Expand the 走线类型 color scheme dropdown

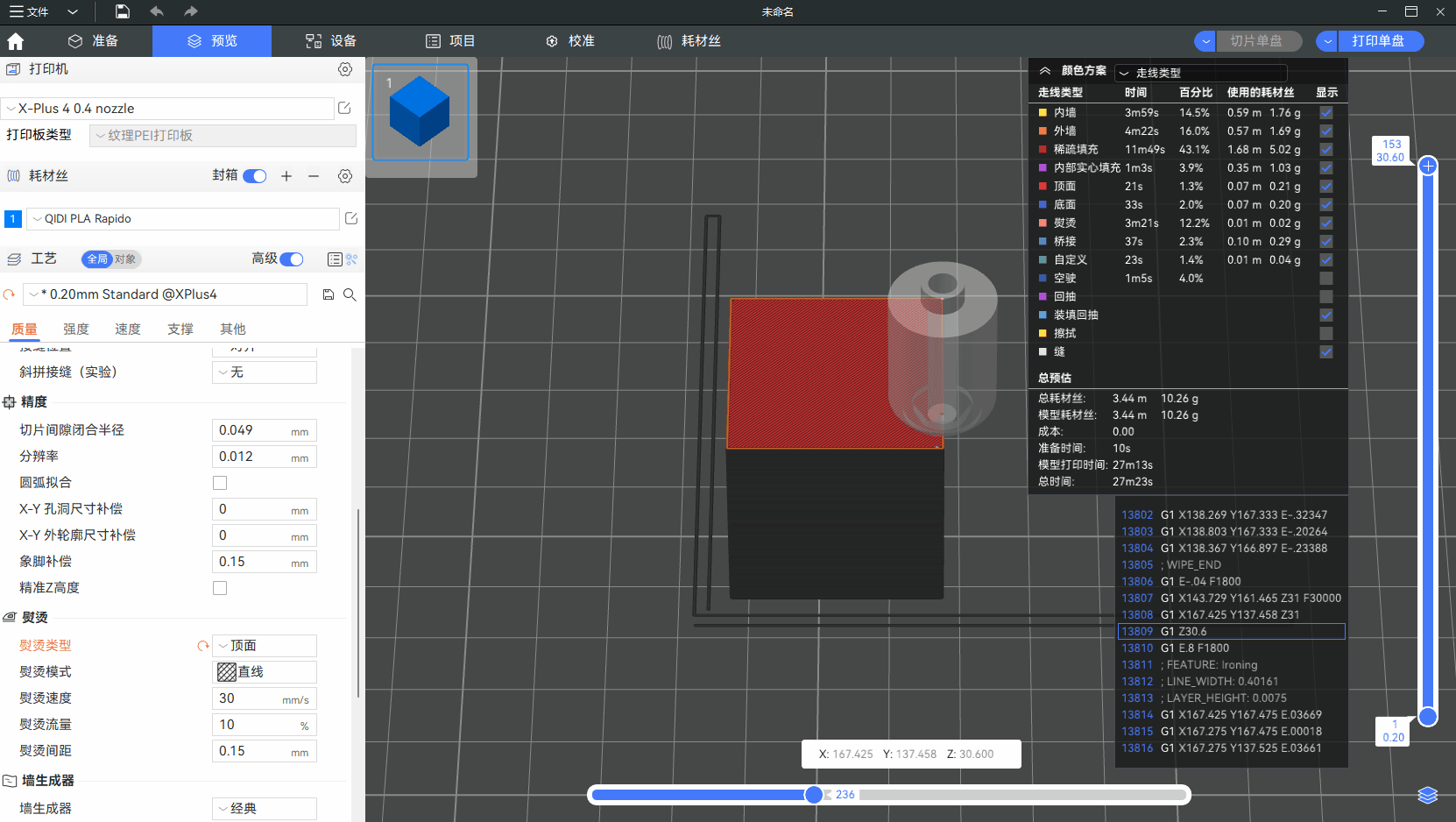(x=1201, y=73)
